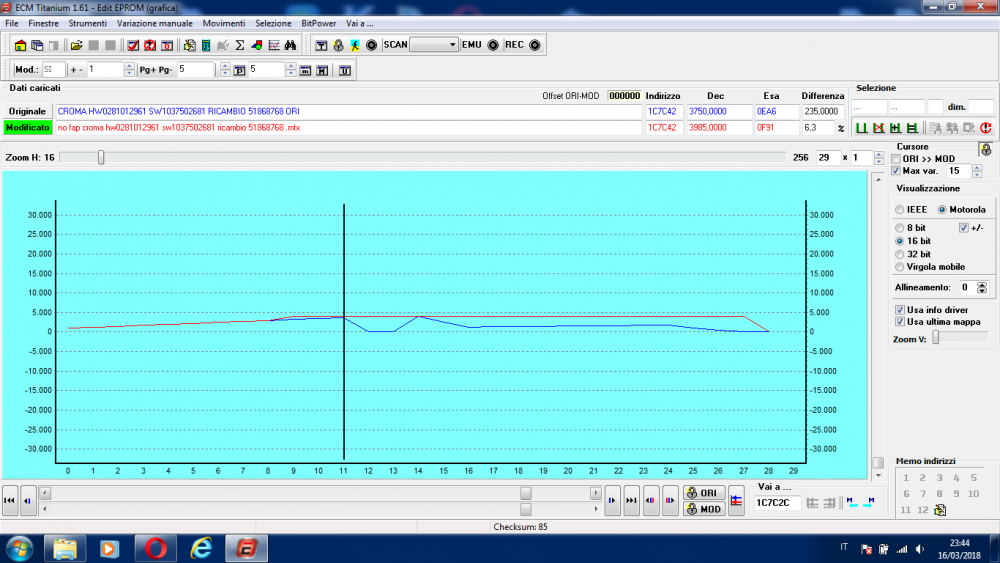Click the sigma sum toolbar icon

pyautogui.click(x=240, y=45)
